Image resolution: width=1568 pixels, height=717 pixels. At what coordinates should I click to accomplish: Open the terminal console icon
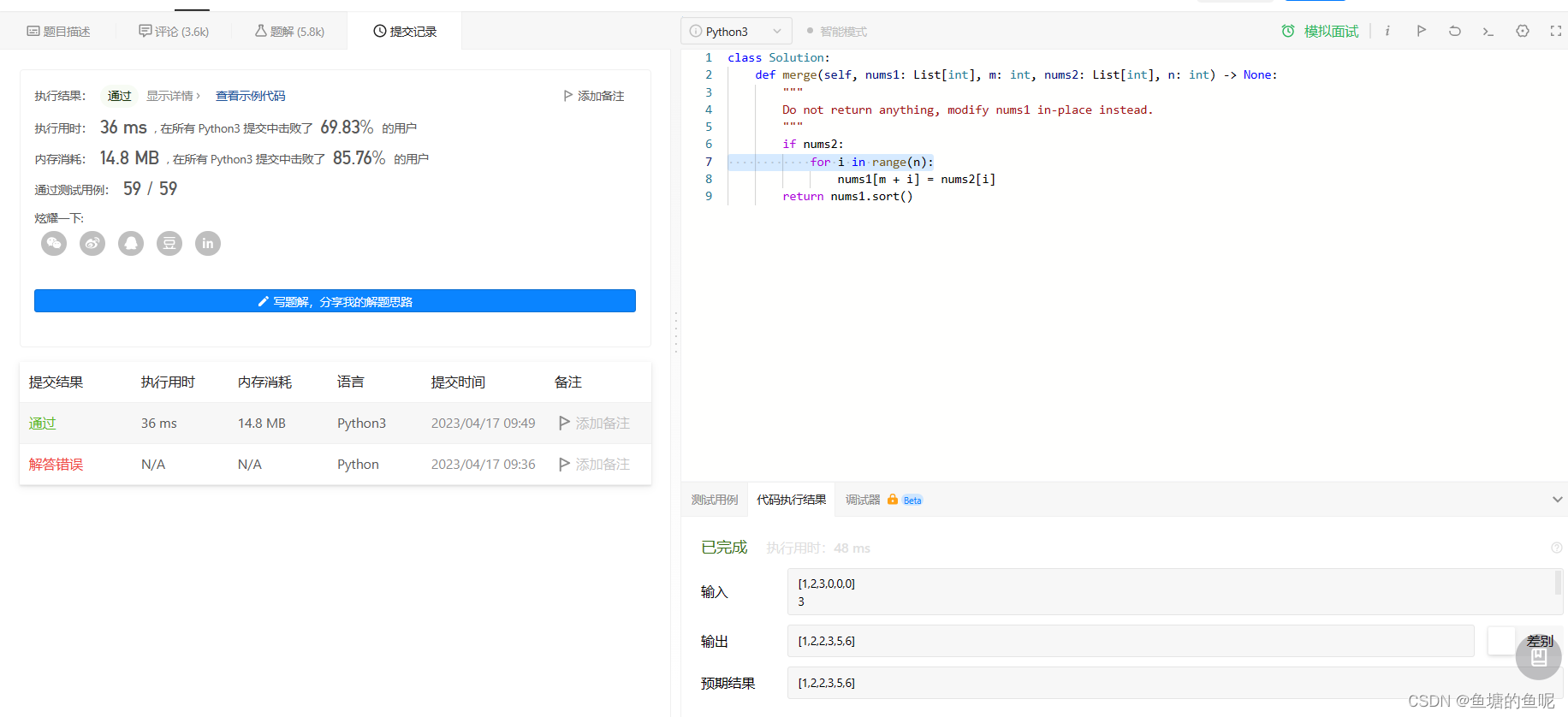(x=1488, y=32)
